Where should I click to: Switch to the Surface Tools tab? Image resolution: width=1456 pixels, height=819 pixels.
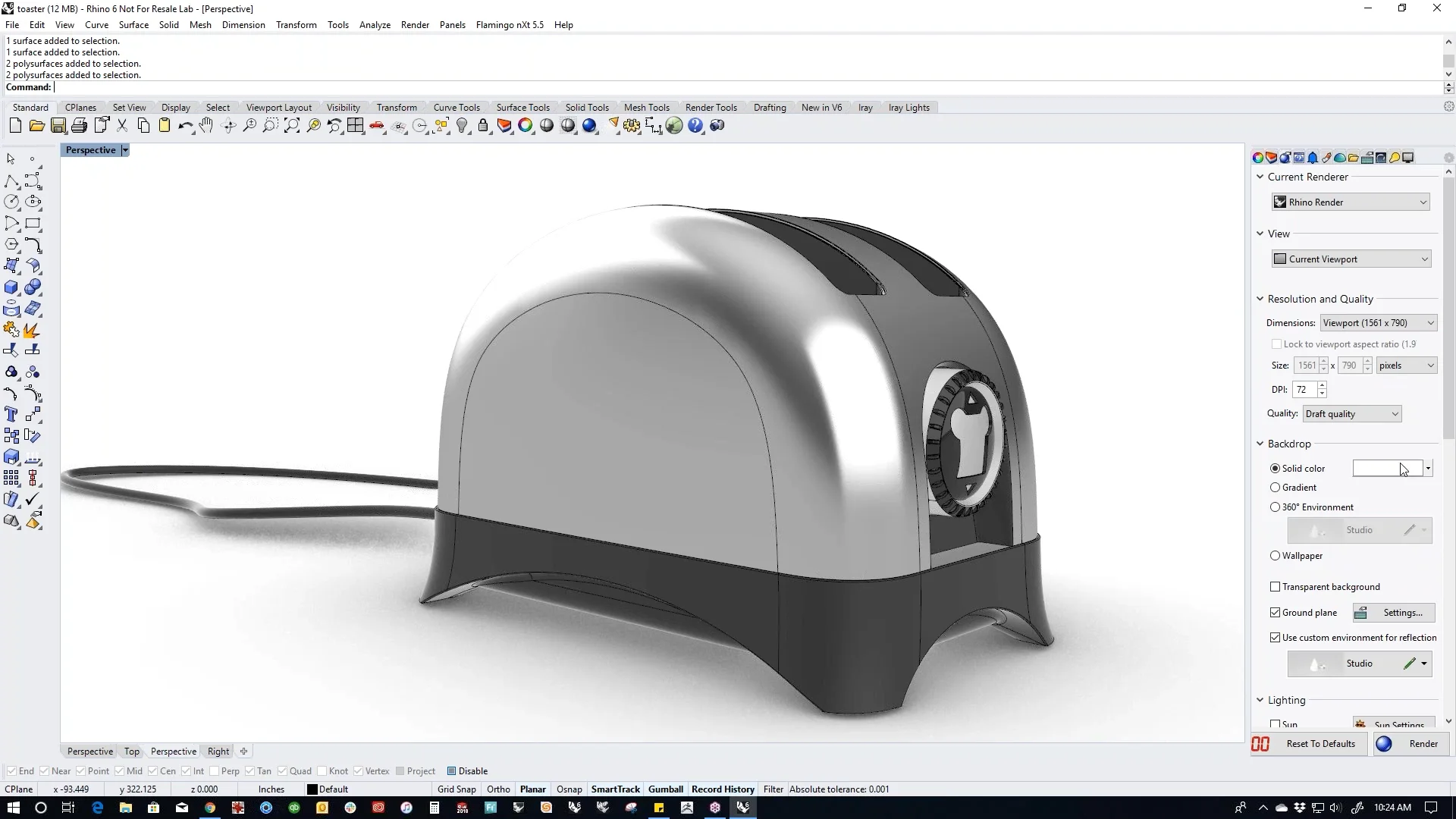click(x=522, y=108)
